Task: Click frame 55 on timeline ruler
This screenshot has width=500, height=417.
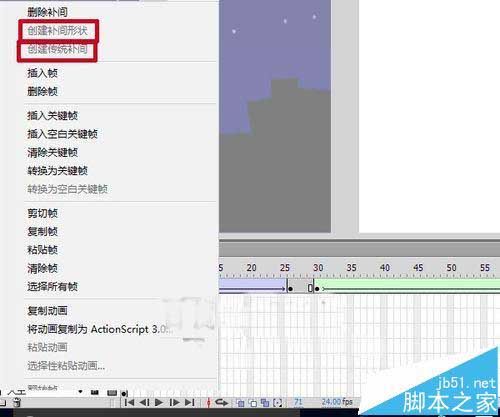Action: click(x=485, y=268)
